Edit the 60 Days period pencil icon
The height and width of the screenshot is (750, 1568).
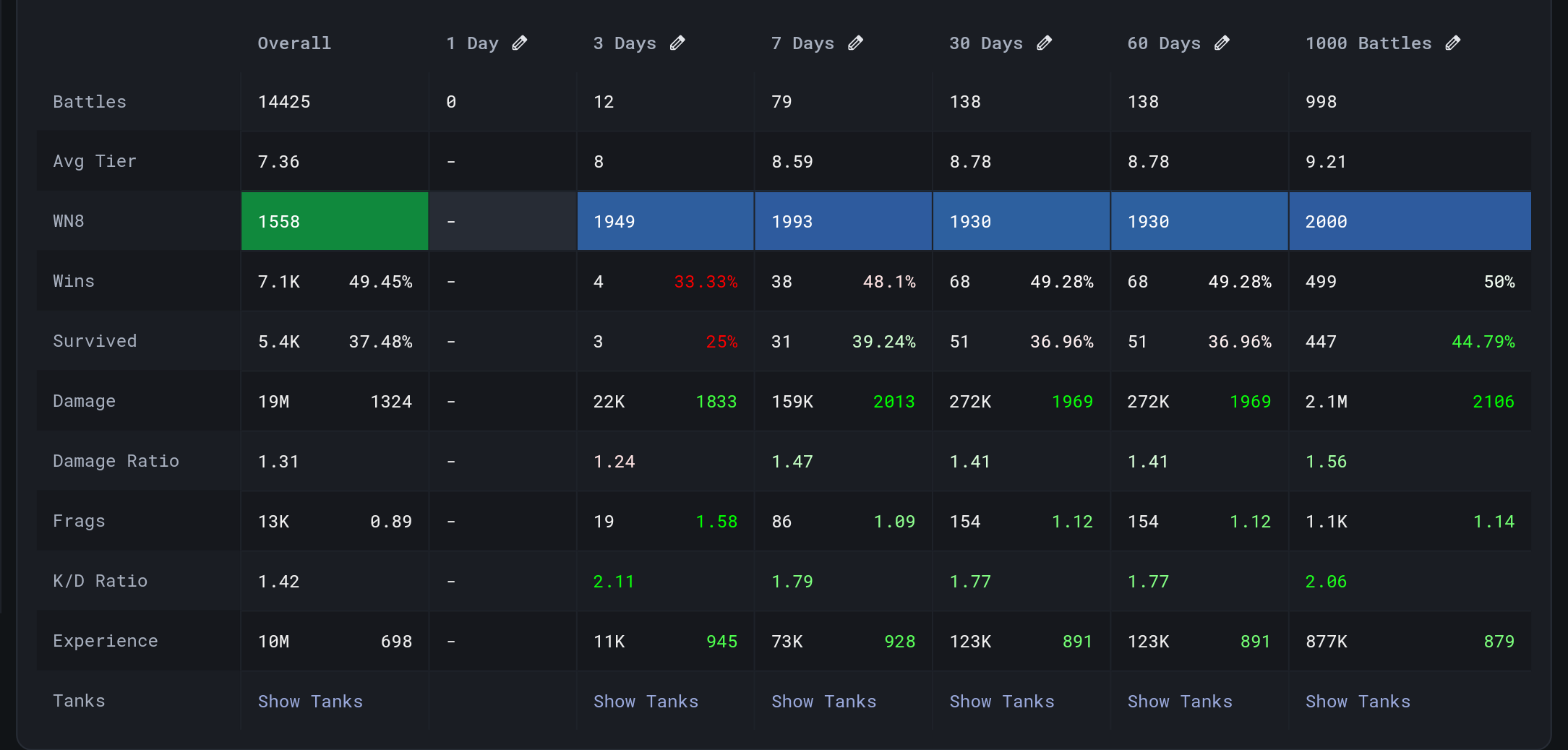pyautogui.click(x=1222, y=43)
